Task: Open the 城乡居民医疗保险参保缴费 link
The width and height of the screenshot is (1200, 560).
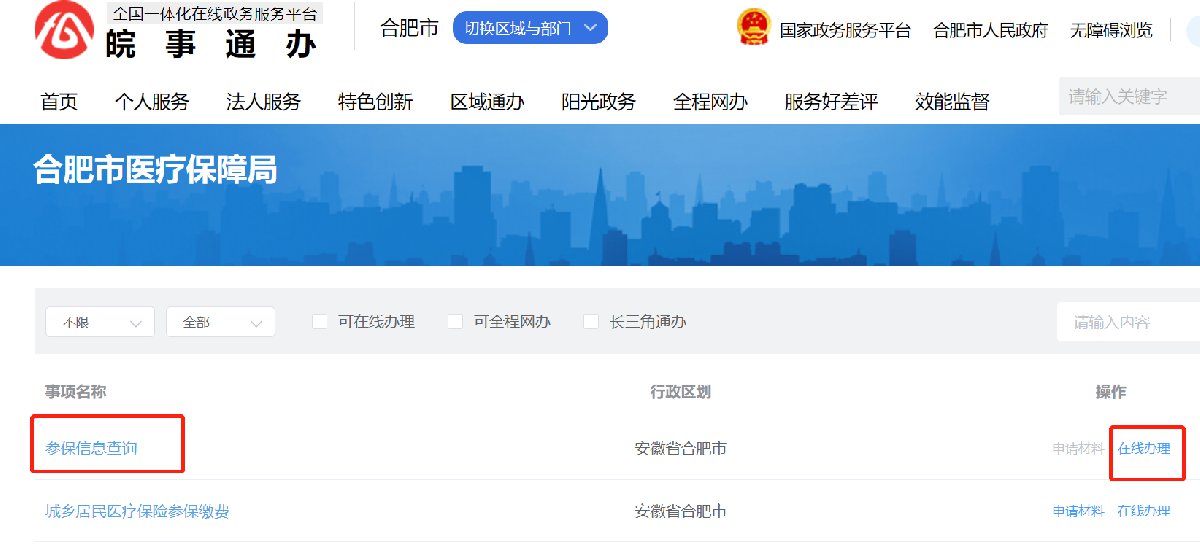Action: [x=137, y=511]
